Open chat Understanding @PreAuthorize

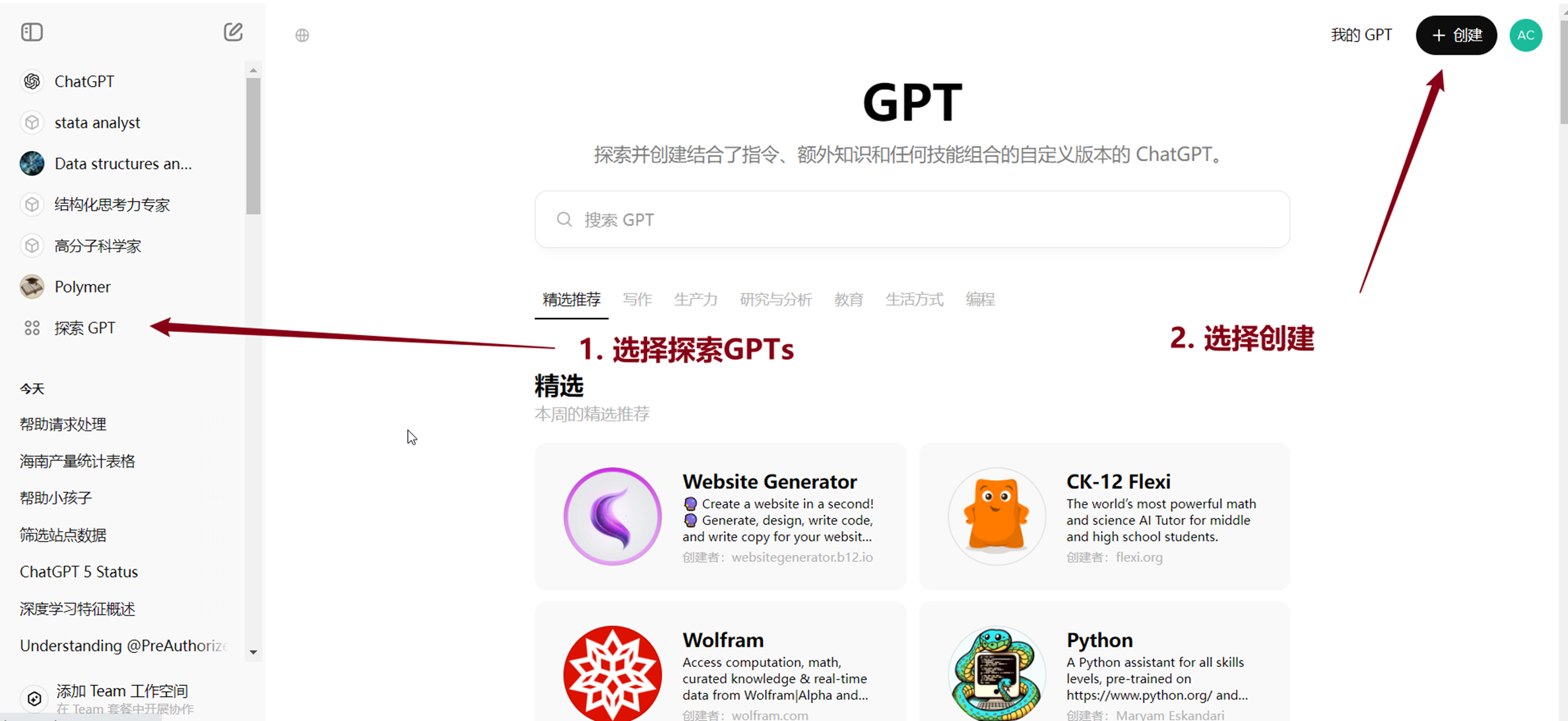[x=123, y=646]
